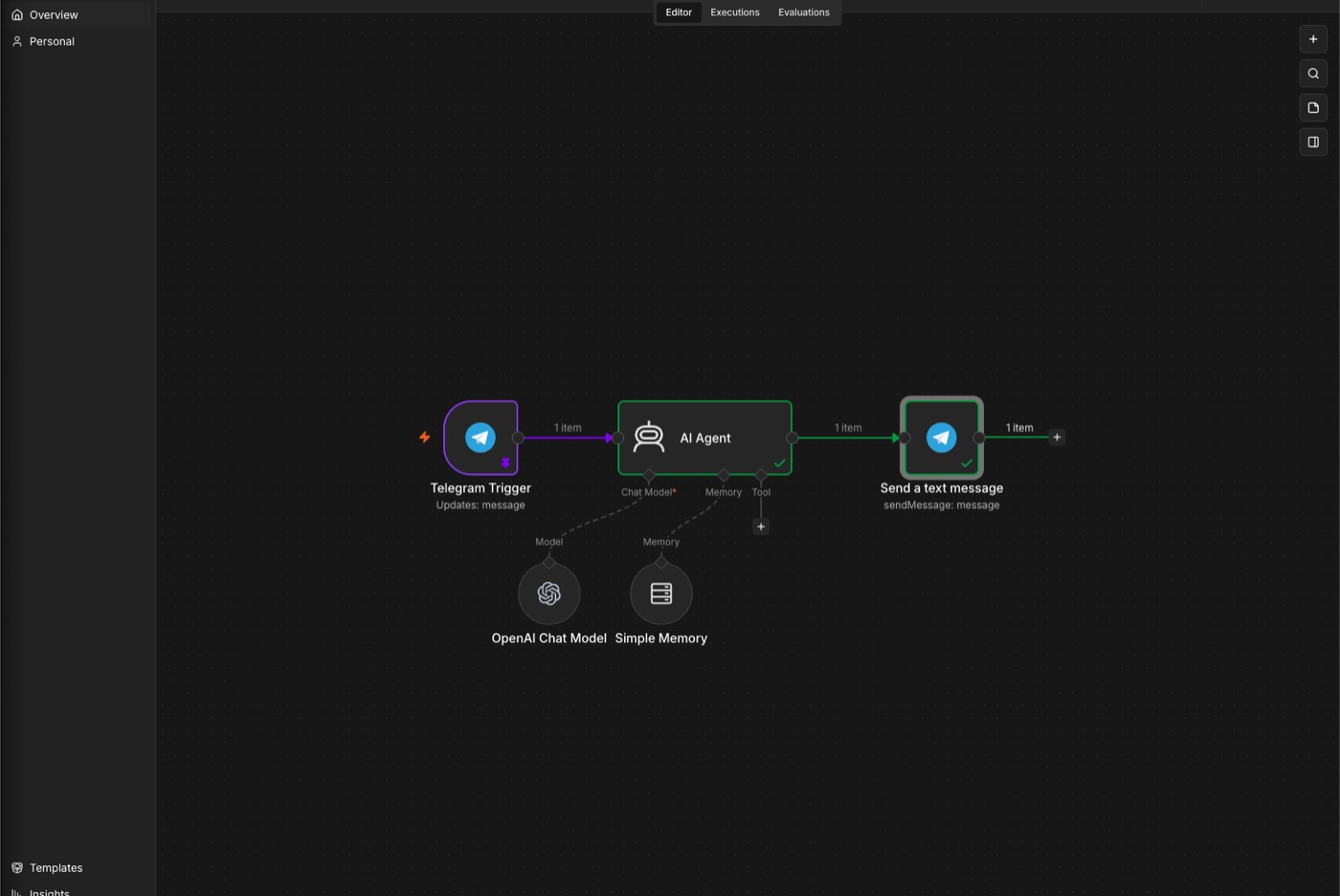Switch to the Evaluations tab
Screen dimensions: 1340x896
(804, 12)
